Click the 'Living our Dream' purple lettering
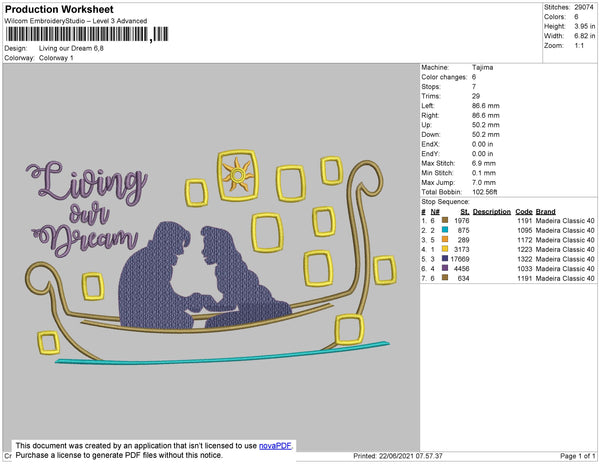This screenshot has width=600, height=464. click(87, 208)
